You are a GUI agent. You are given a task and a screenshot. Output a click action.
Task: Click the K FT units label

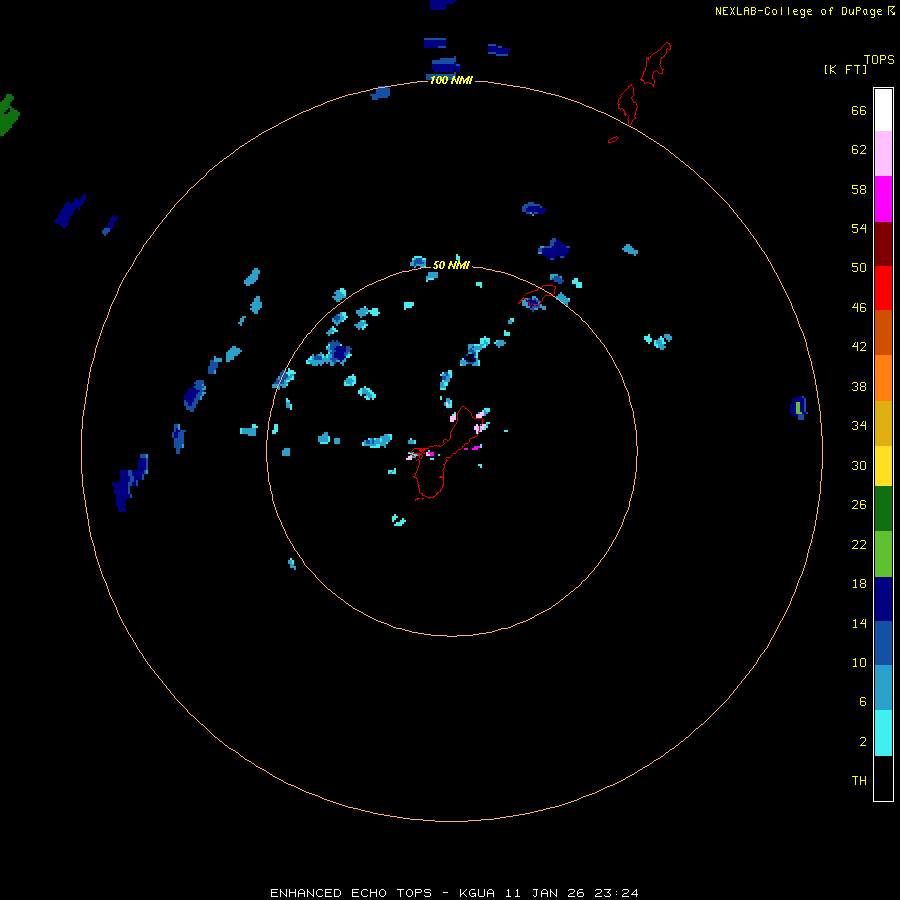pos(845,69)
